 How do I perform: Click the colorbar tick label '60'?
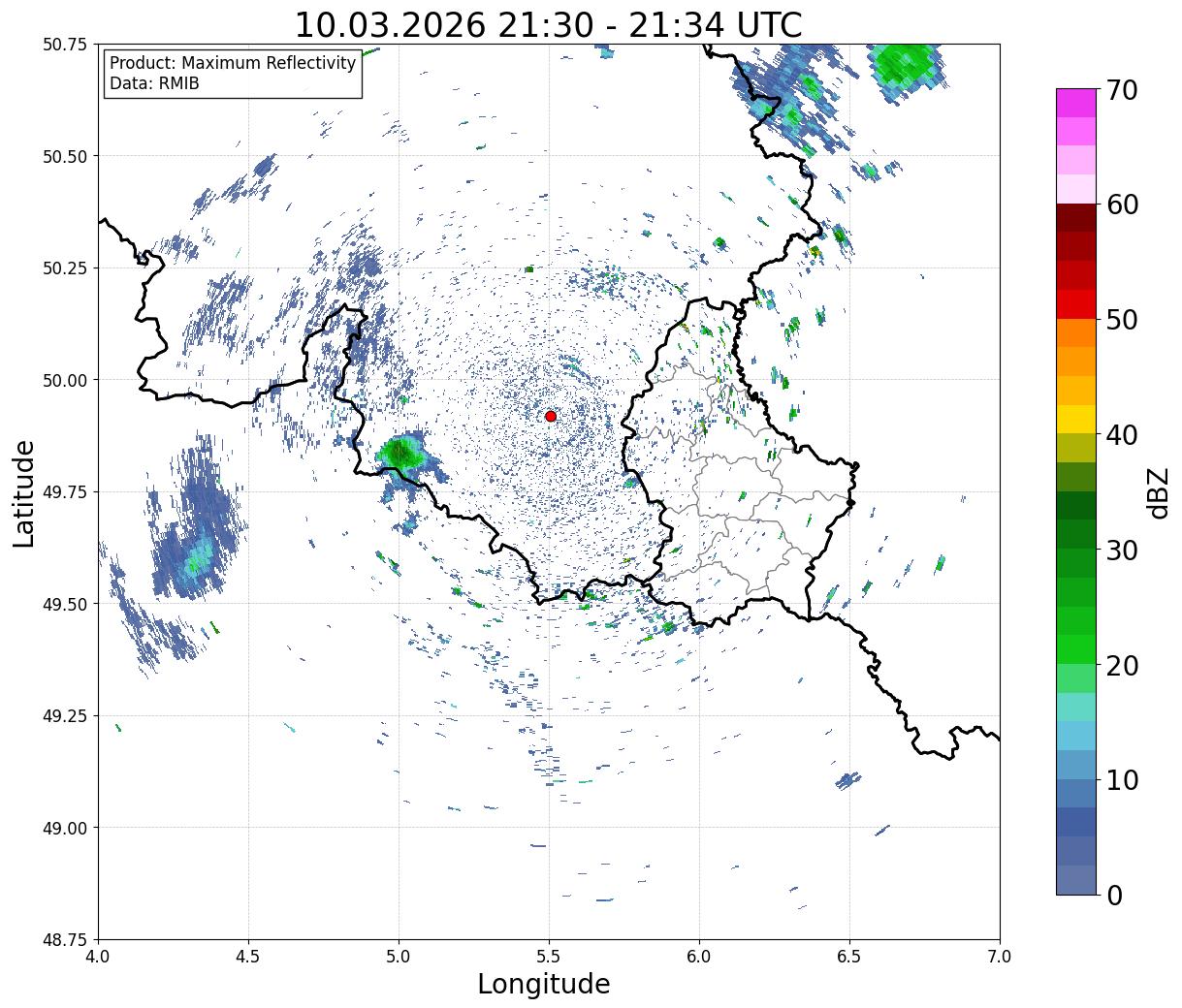coord(1122,205)
